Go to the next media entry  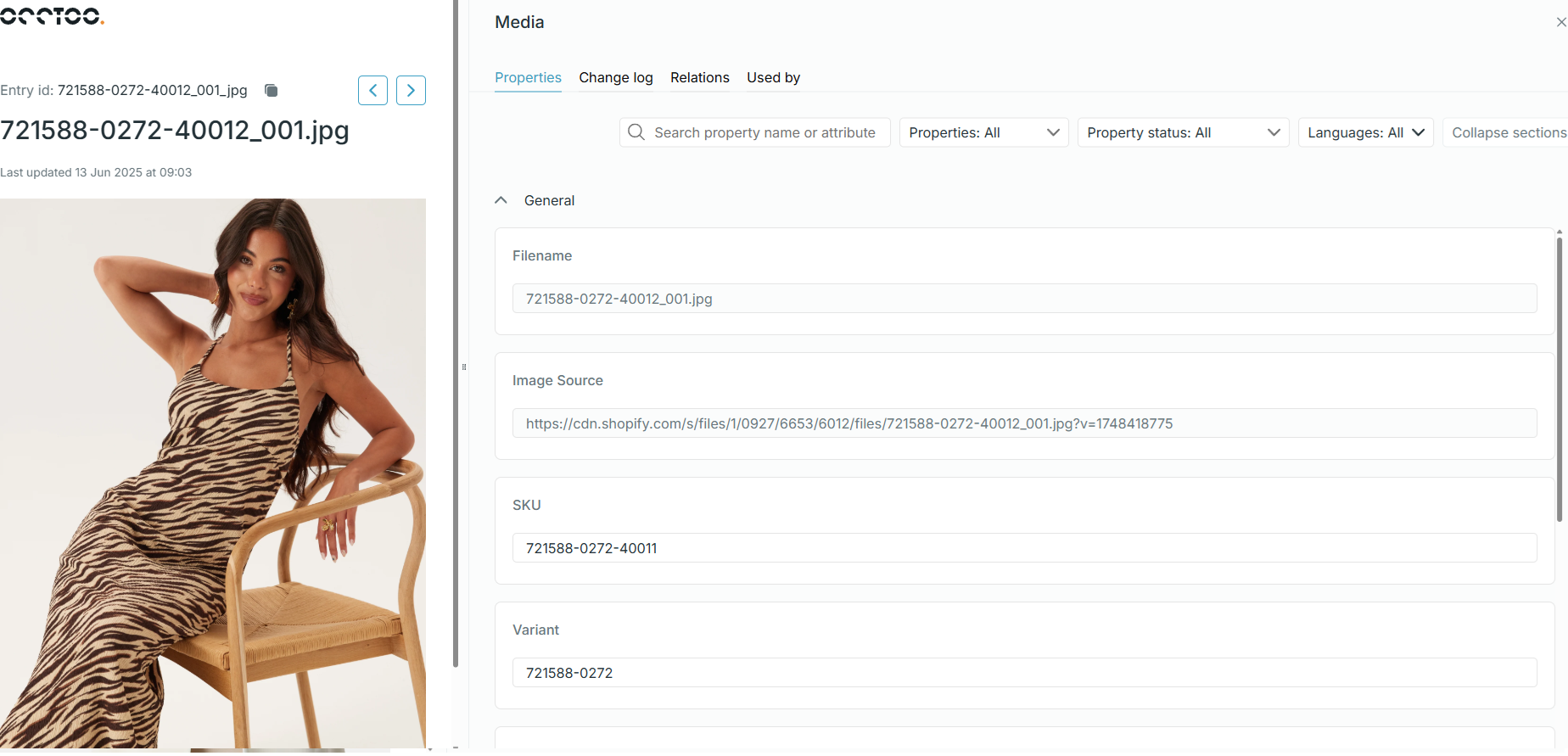[x=411, y=91]
